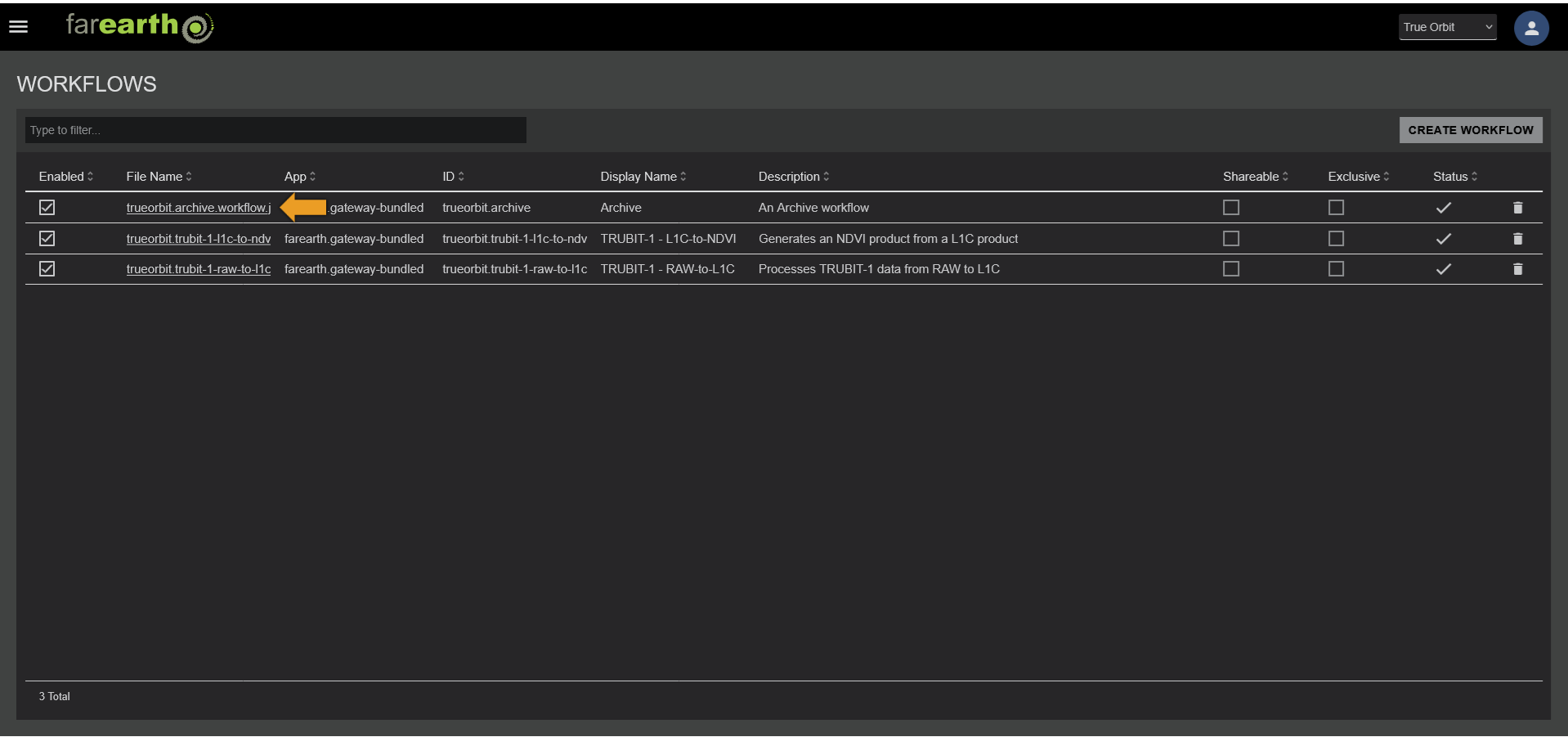Viewport: 1568px width, 737px height.
Task: Tick Shareable for the Archive workflow
Action: (1230, 208)
